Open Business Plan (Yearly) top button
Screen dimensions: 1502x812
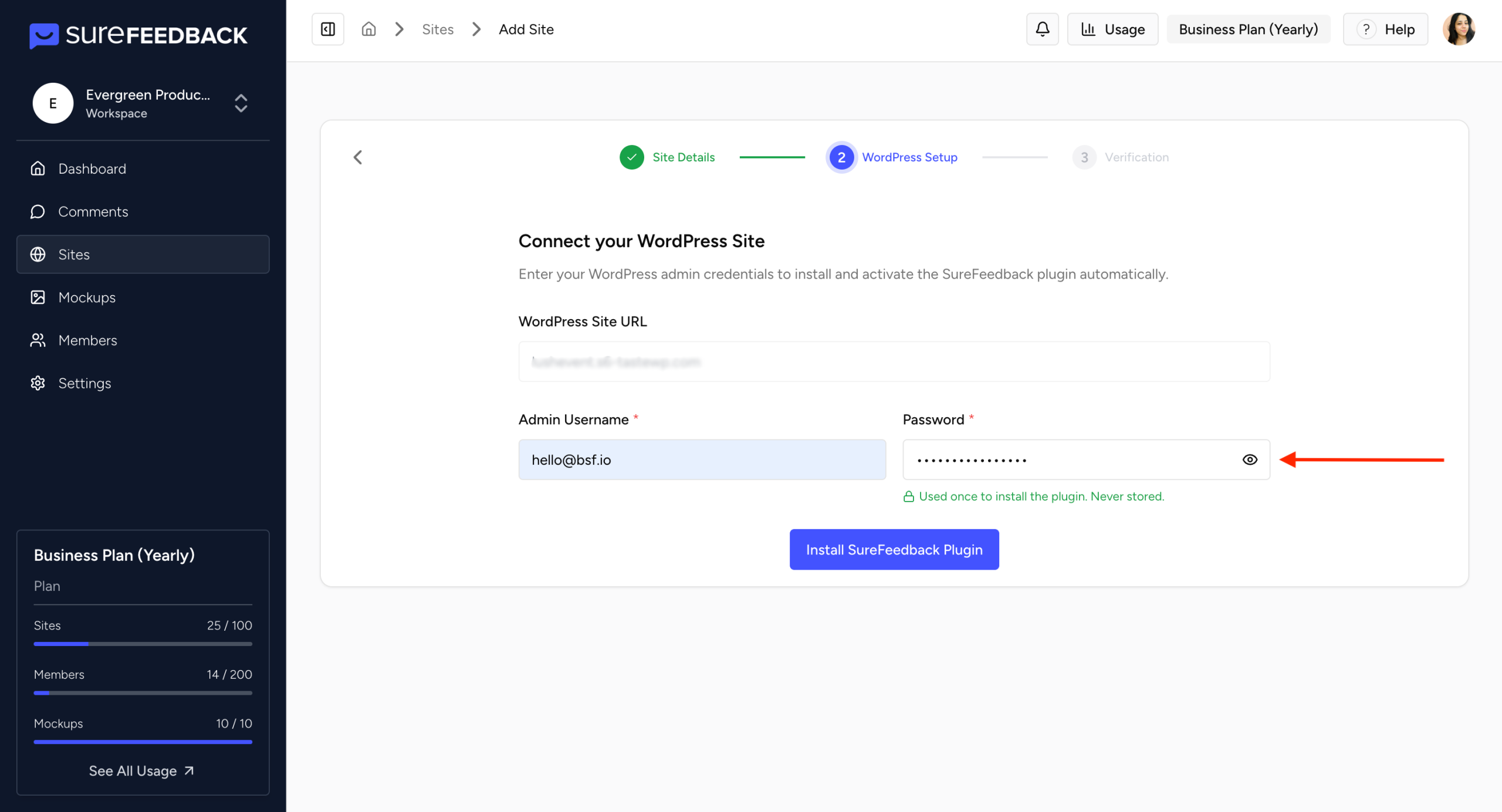(1248, 29)
